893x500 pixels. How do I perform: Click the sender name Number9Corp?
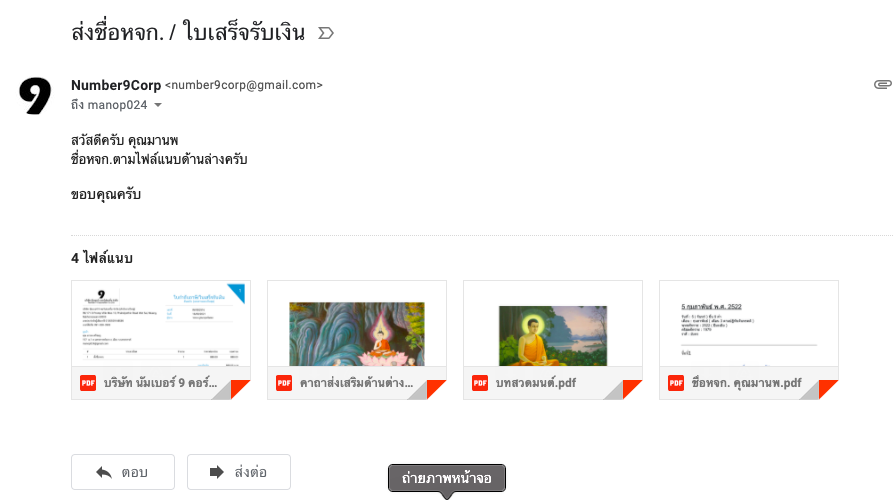click(x=116, y=85)
